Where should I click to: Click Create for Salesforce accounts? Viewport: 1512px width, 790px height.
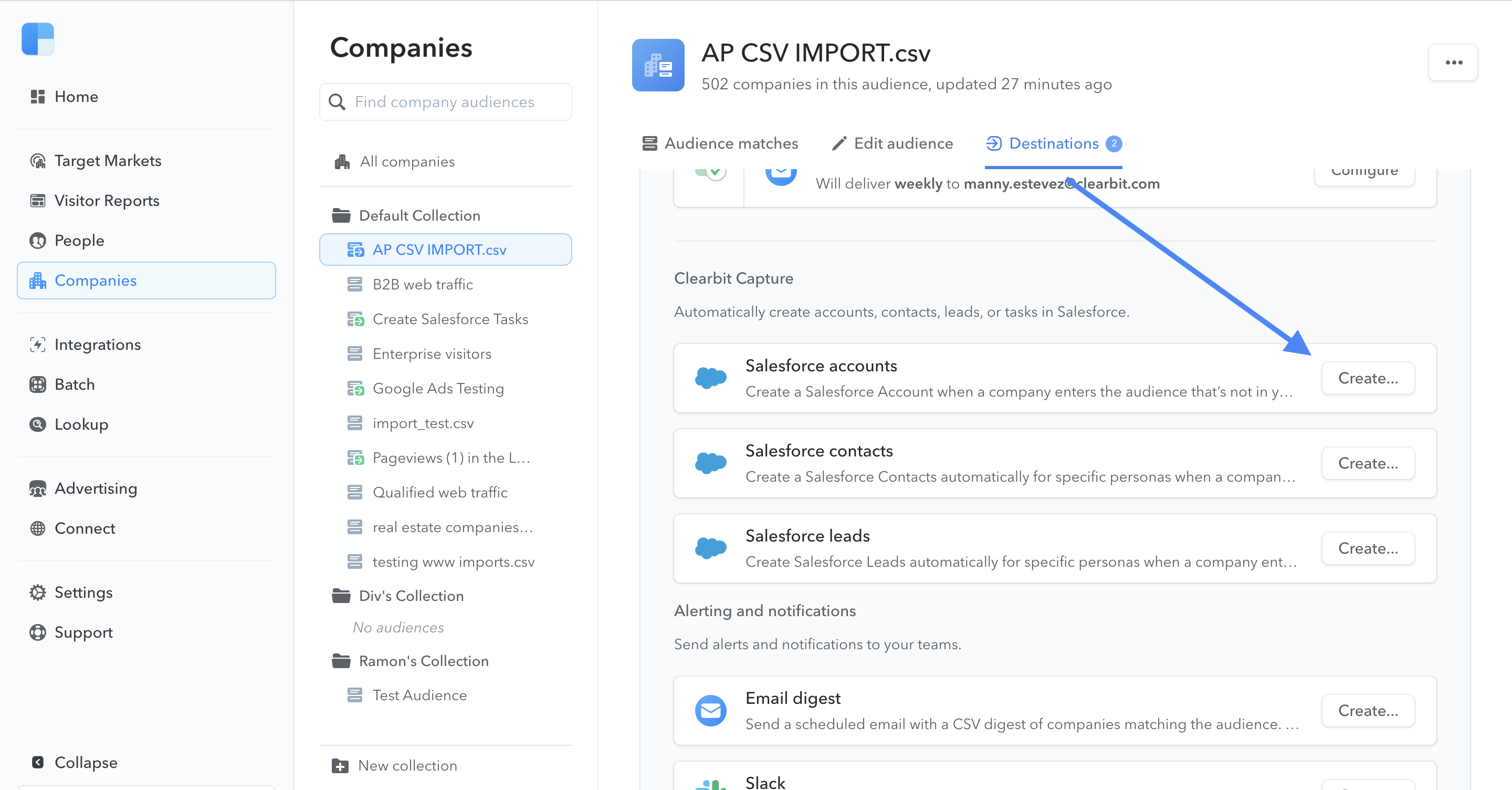tap(1368, 378)
